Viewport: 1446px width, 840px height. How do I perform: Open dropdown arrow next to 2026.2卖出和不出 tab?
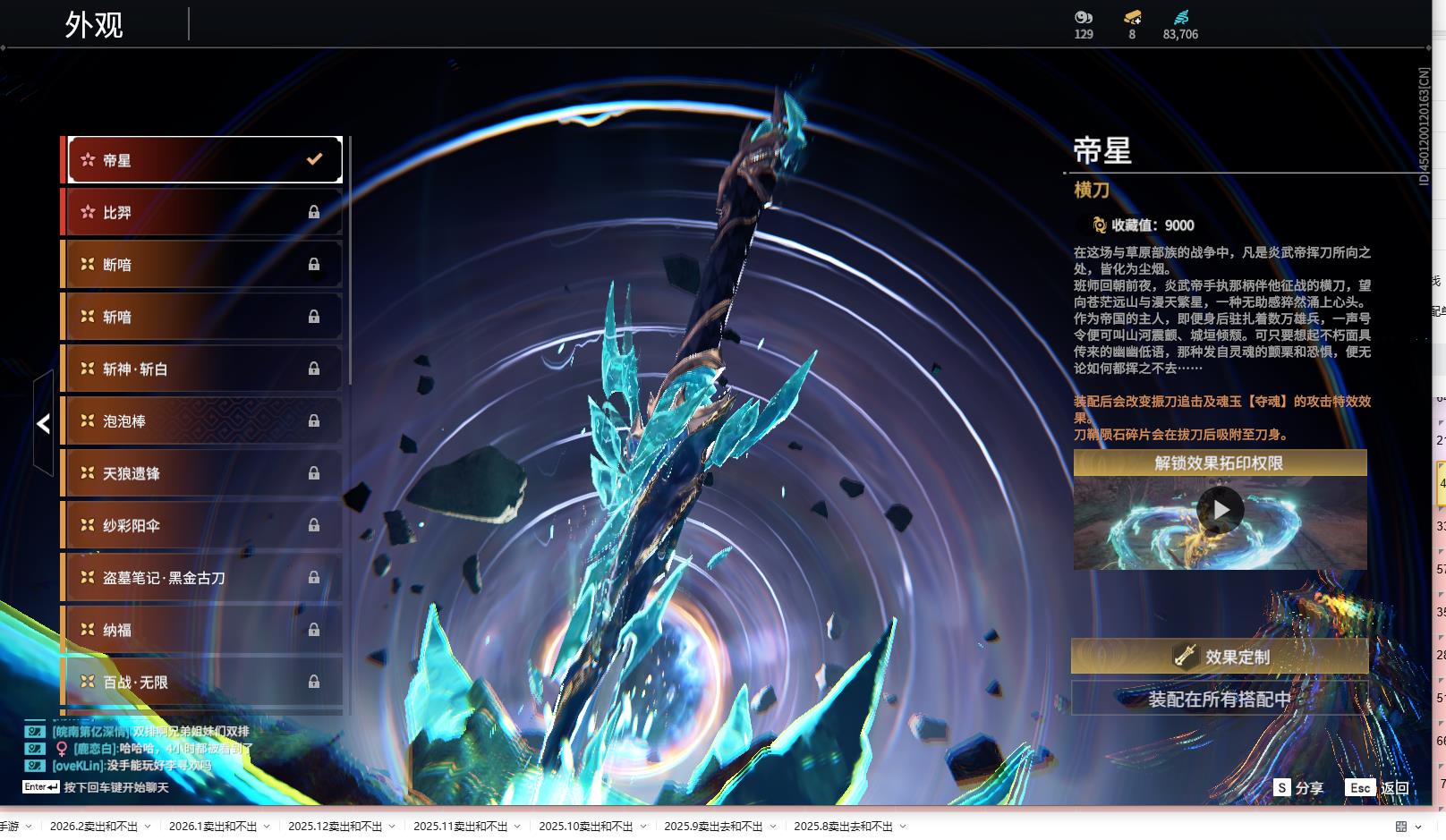pos(148,827)
